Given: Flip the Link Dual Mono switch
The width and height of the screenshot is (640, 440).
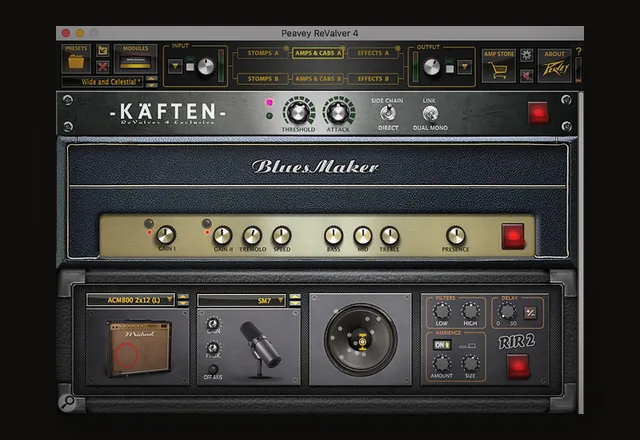Looking at the screenshot, I should (x=430, y=112).
